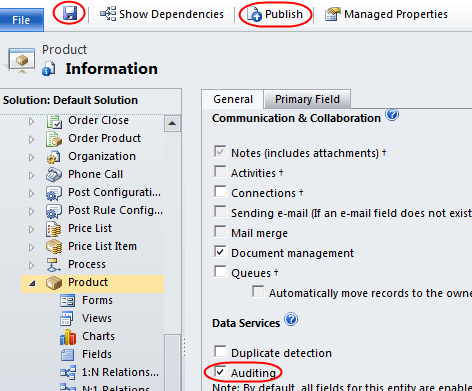Expand the Price List tree node
Image resolution: width=472 pixels, height=391 pixels.
pyautogui.click(x=31, y=229)
